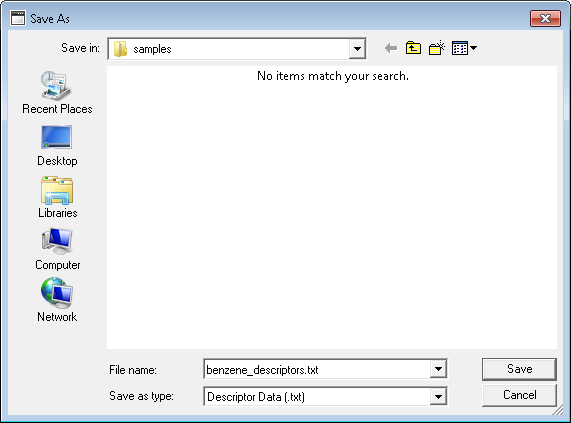Browse Network location
The width and height of the screenshot is (571, 423).
57,300
